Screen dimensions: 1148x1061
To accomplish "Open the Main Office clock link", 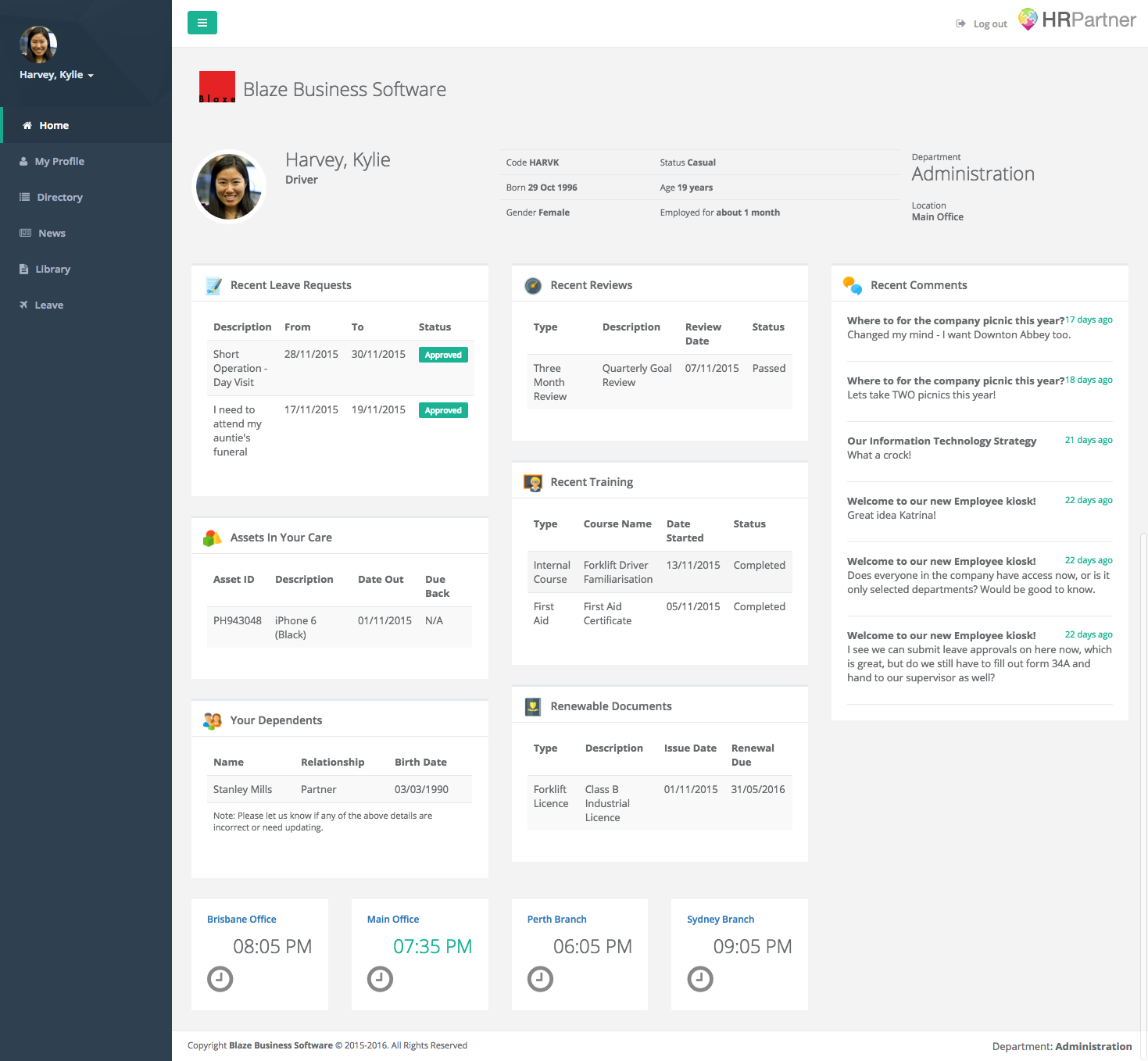I will point(393,920).
